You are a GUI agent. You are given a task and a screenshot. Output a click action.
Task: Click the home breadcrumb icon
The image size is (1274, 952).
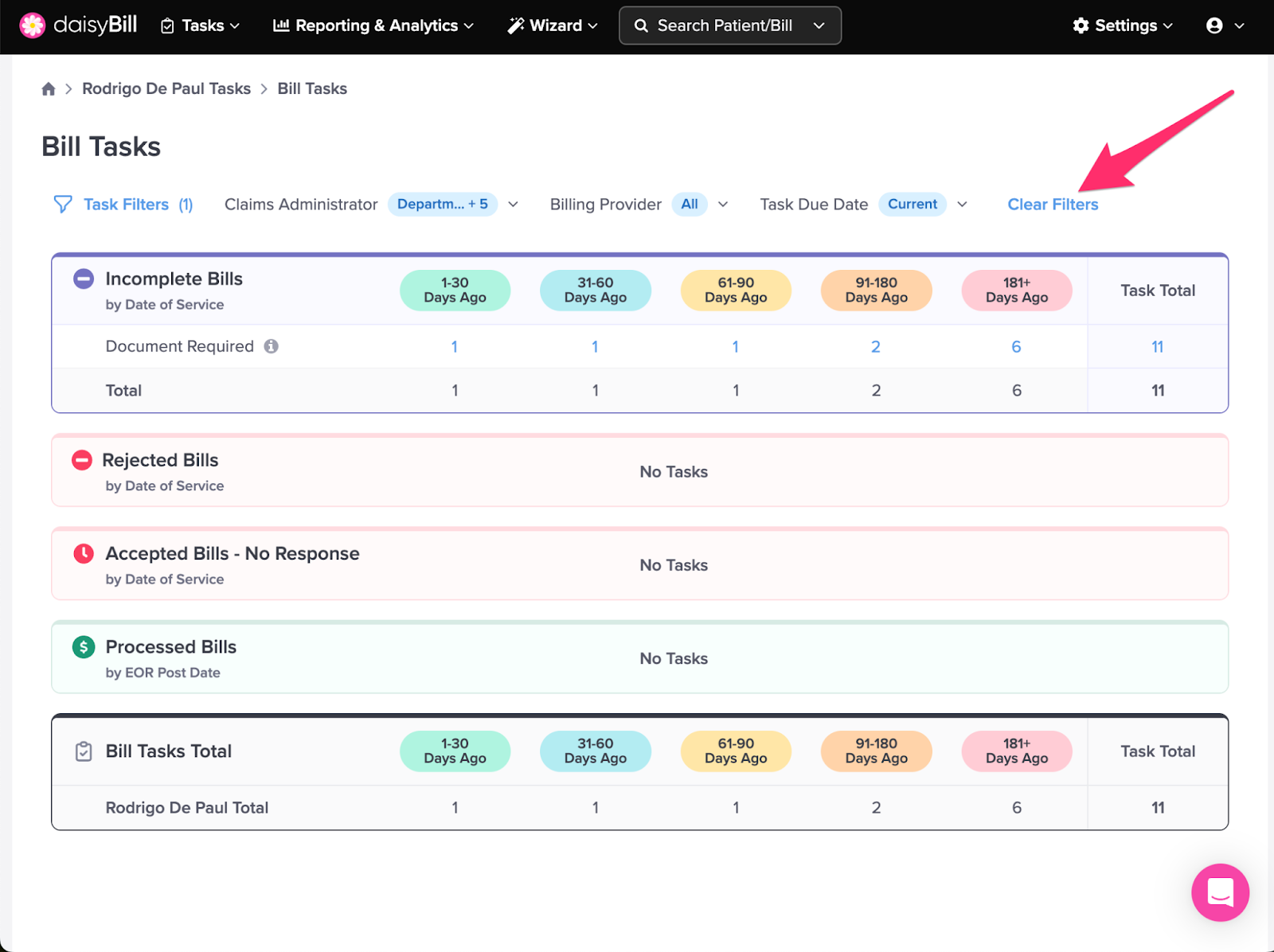coord(48,88)
